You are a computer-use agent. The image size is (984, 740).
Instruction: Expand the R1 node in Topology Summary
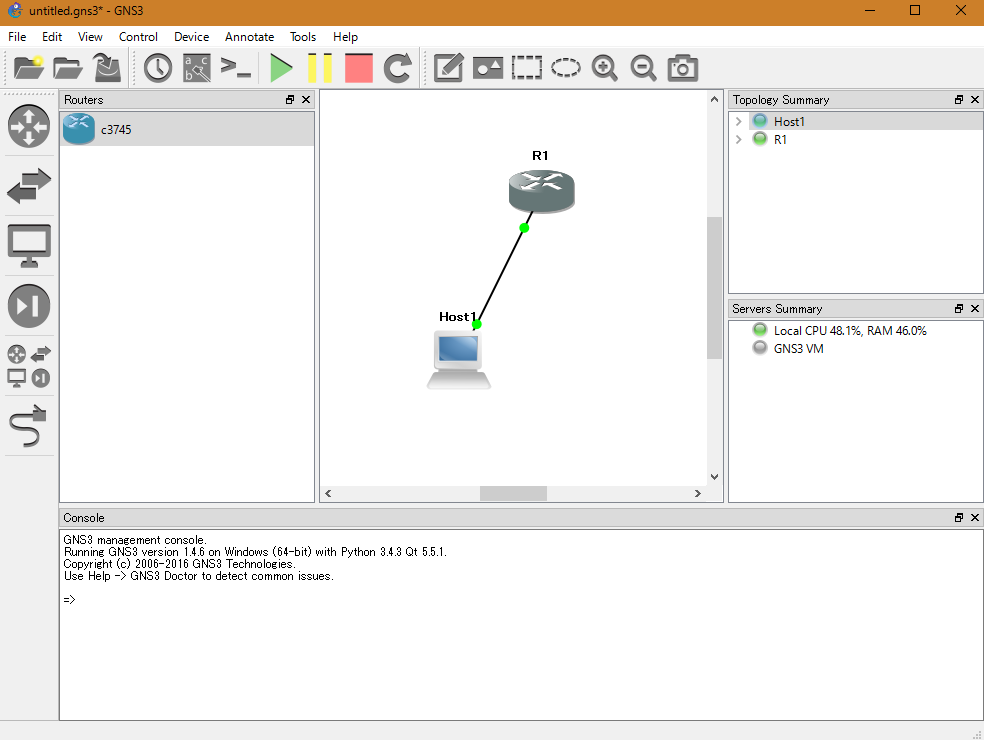pyautogui.click(x=739, y=139)
